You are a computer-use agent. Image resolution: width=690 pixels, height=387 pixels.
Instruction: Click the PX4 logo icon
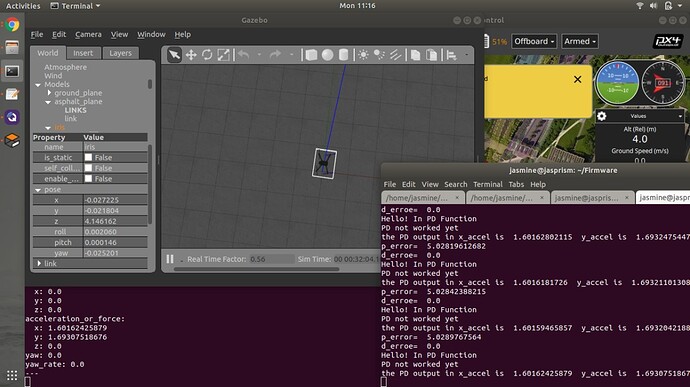(667, 41)
